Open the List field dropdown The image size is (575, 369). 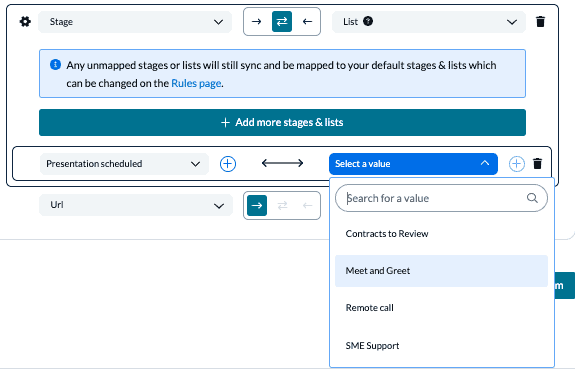429,22
